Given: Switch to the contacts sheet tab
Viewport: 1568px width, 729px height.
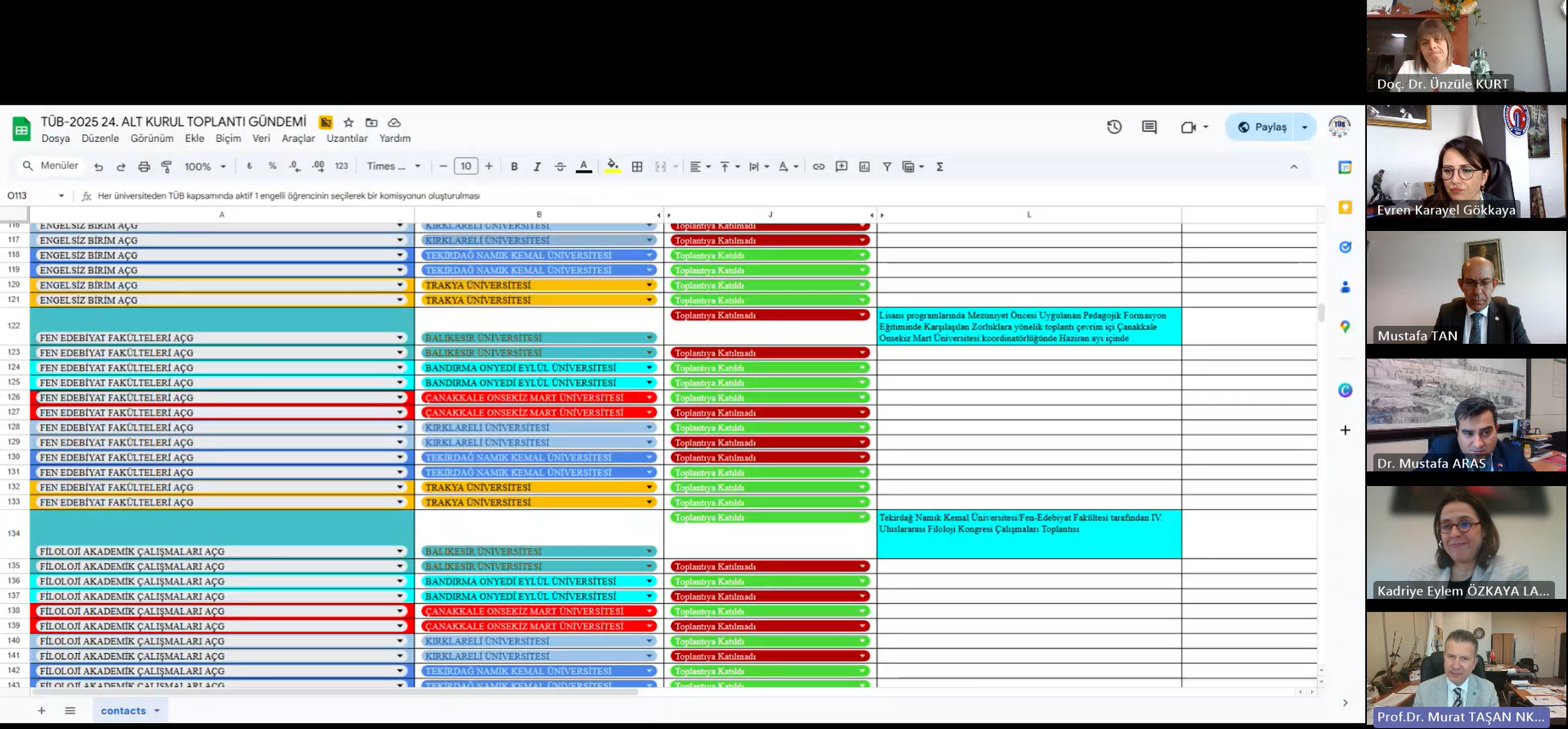Looking at the screenshot, I should click(123, 710).
